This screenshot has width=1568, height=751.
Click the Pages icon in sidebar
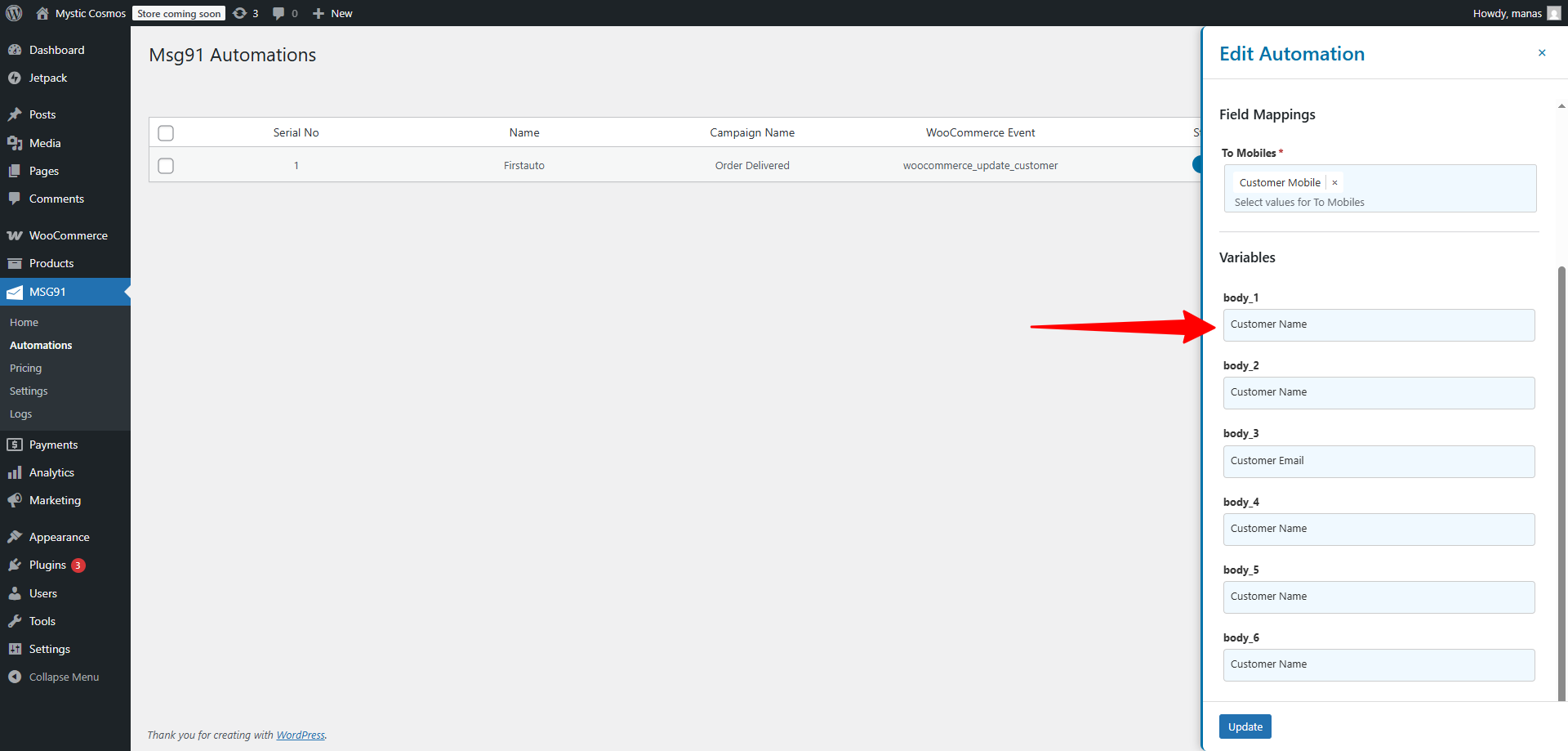click(x=15, y=171)
